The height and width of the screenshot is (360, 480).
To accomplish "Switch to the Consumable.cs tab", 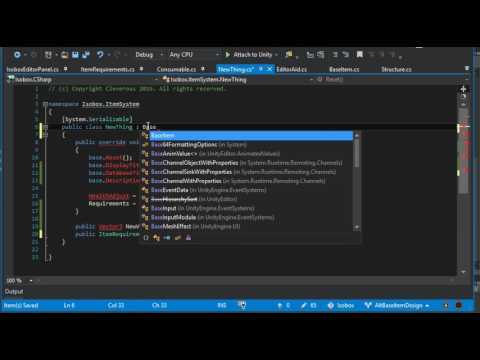I will point(176,69).
